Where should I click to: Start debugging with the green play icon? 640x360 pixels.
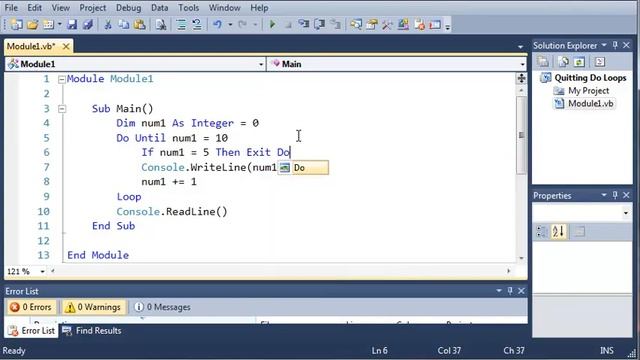(x=272, y=25)
